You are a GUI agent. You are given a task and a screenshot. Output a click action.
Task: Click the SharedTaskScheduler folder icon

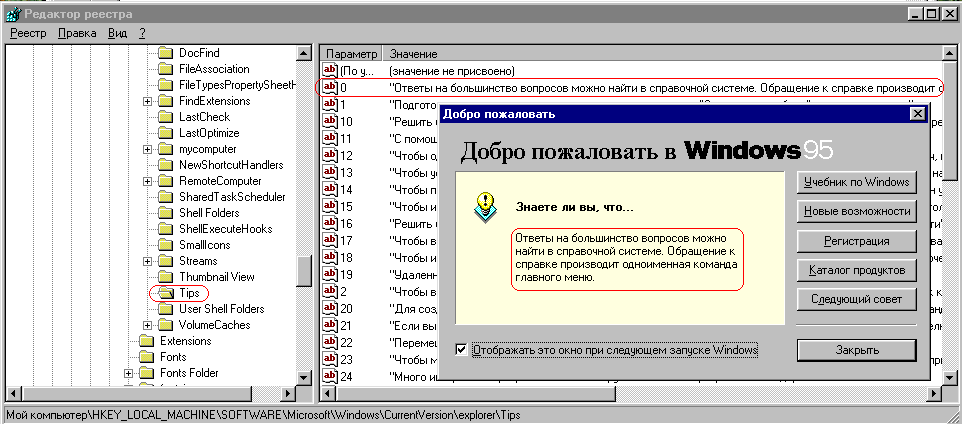pyautogui.click(x=166, y=196)
